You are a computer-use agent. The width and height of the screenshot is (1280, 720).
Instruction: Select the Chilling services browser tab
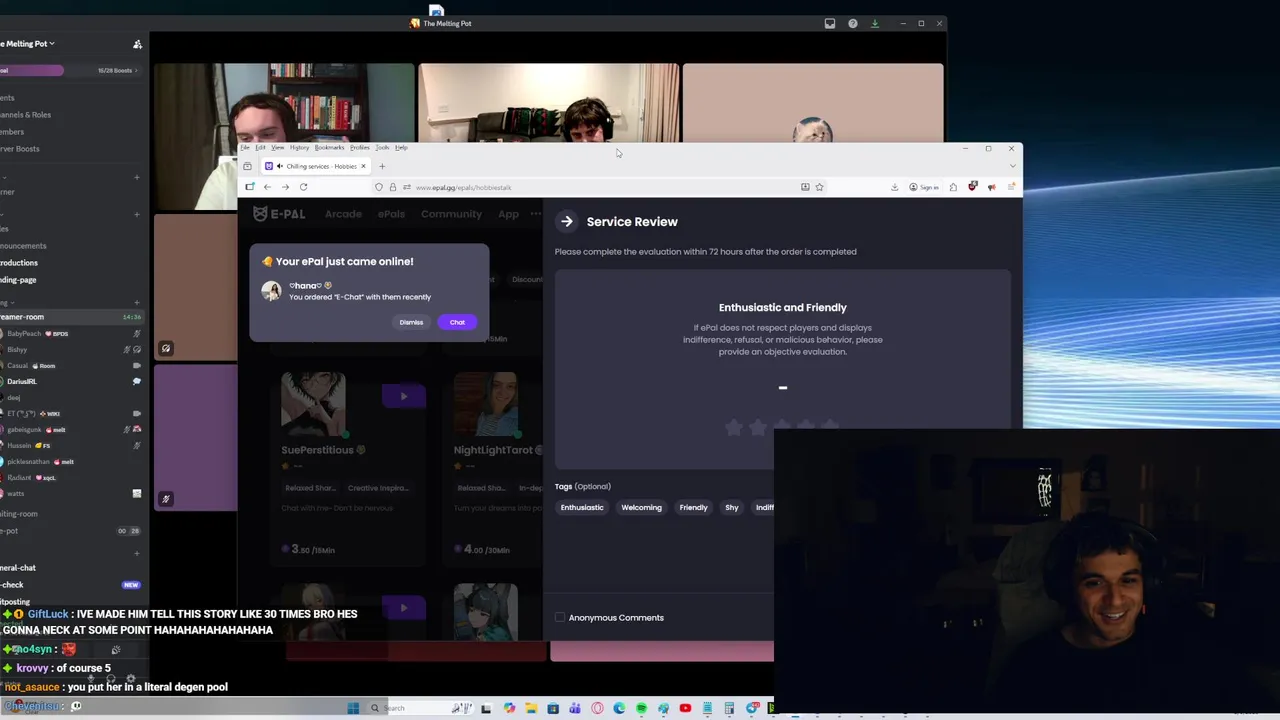[316, 166]
